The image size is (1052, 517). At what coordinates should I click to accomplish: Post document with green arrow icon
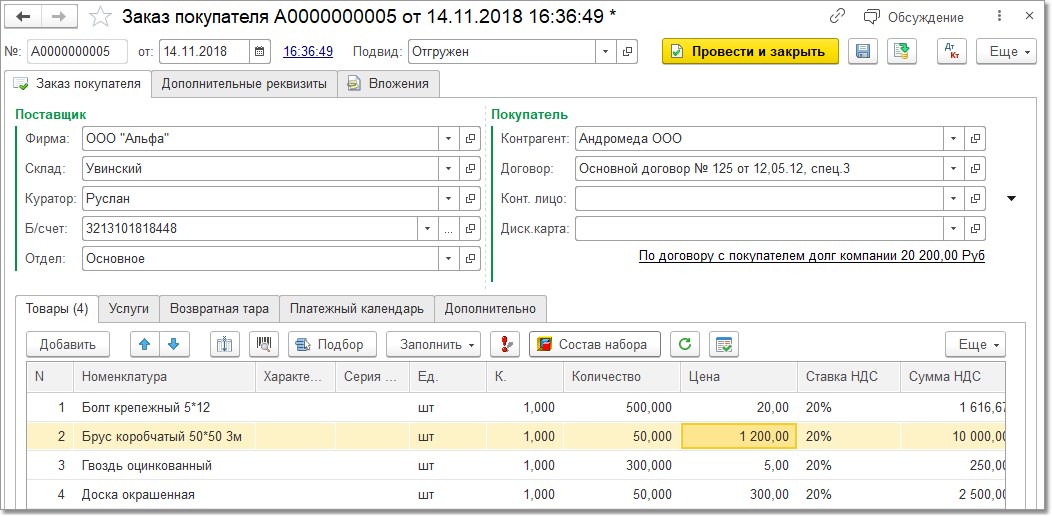point(902,52)
